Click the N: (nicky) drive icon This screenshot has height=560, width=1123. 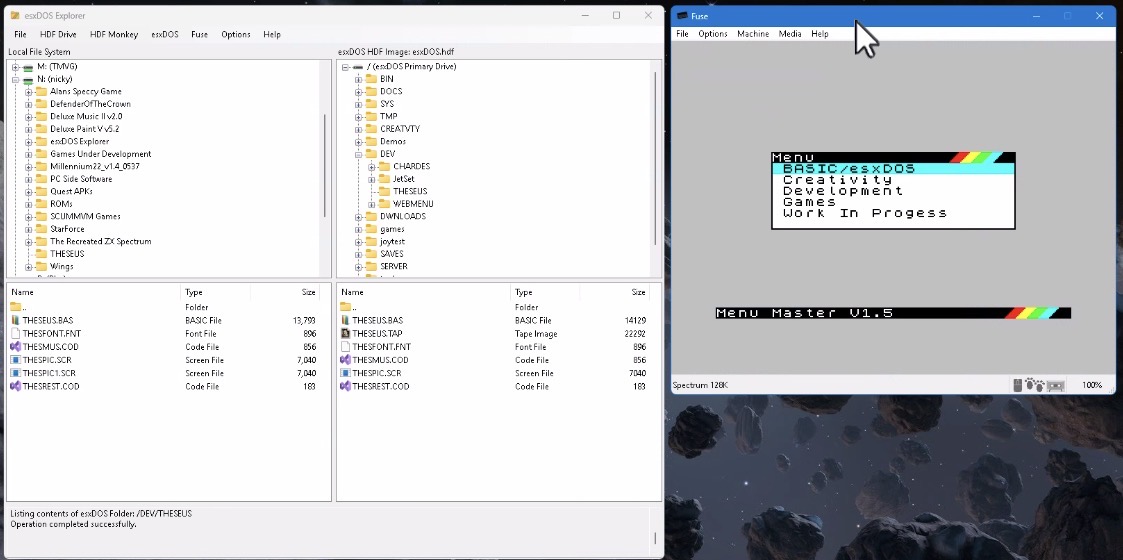(28, 79)
